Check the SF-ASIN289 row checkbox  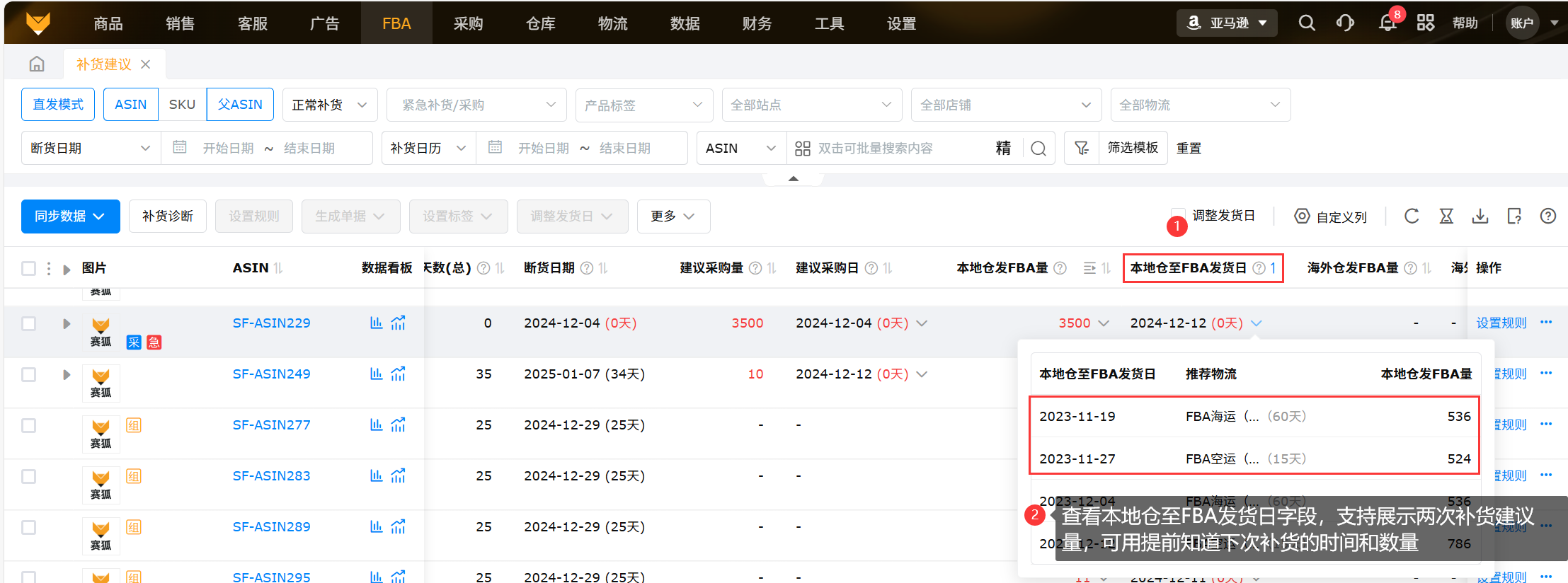click(28, 527)
